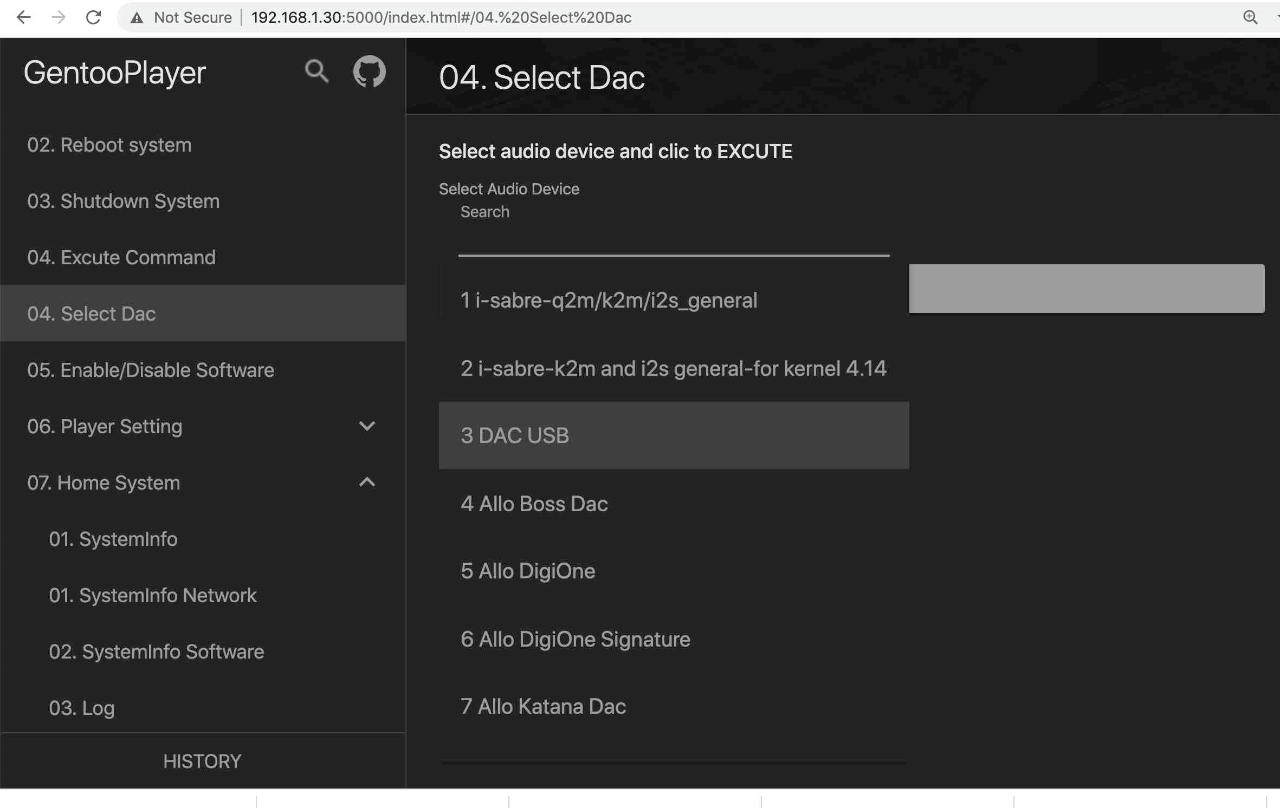Click GentooPlayer title in sidebar
This screenshot has width=1280, height=808.
[114, 72]
